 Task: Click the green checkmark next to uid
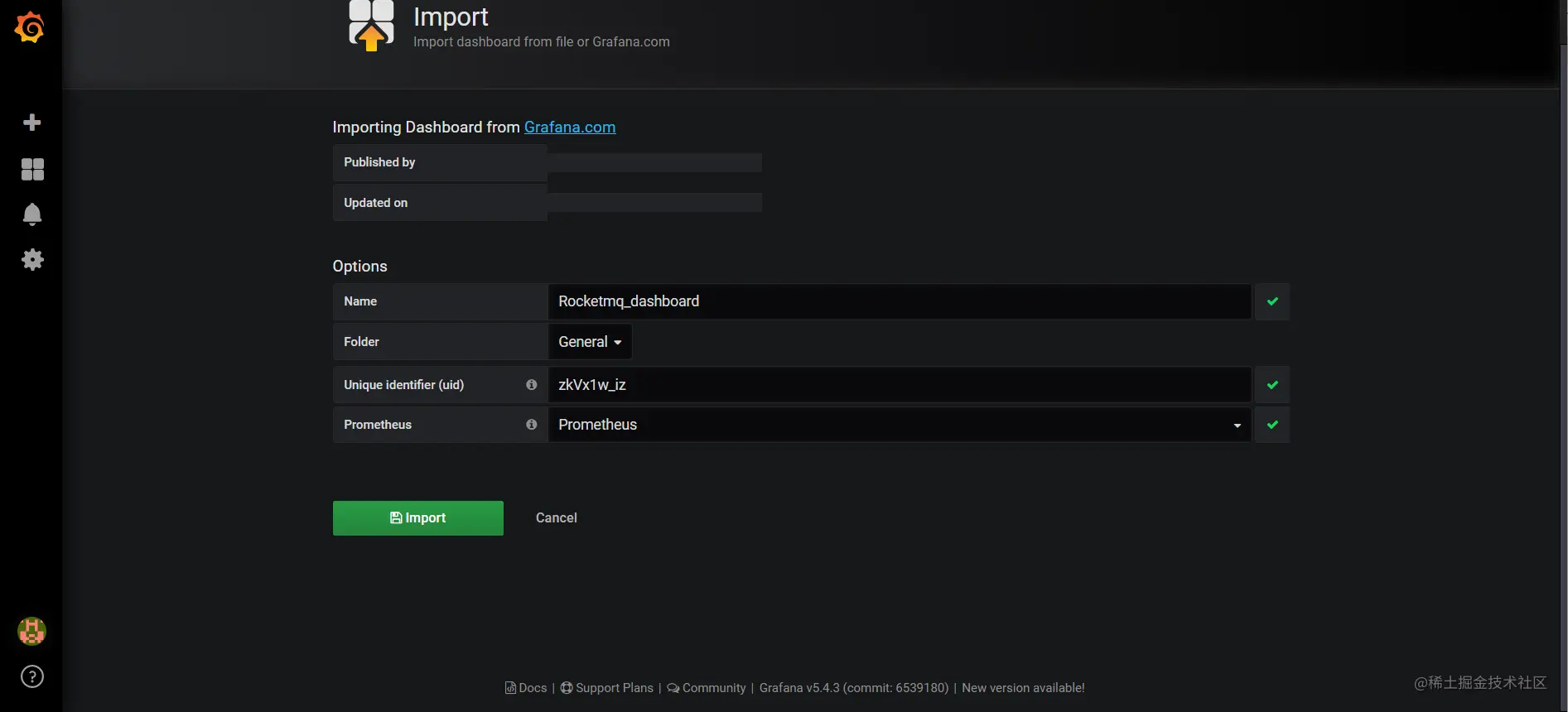coord(1272,385)
